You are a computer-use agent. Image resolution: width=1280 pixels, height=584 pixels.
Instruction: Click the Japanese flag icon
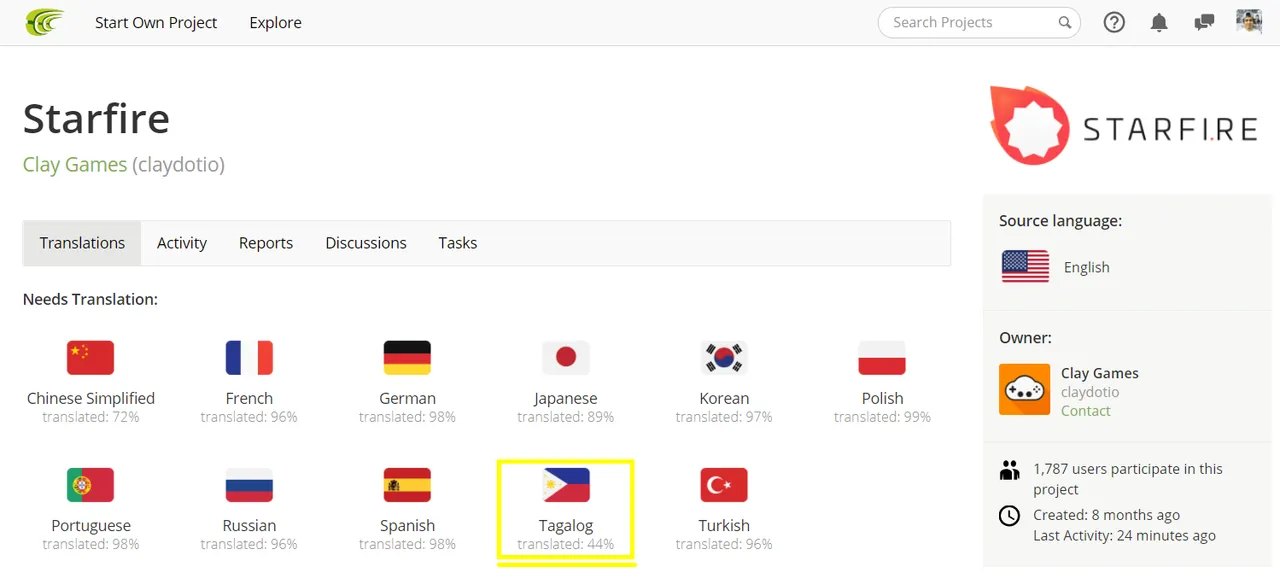pos(566,357)
